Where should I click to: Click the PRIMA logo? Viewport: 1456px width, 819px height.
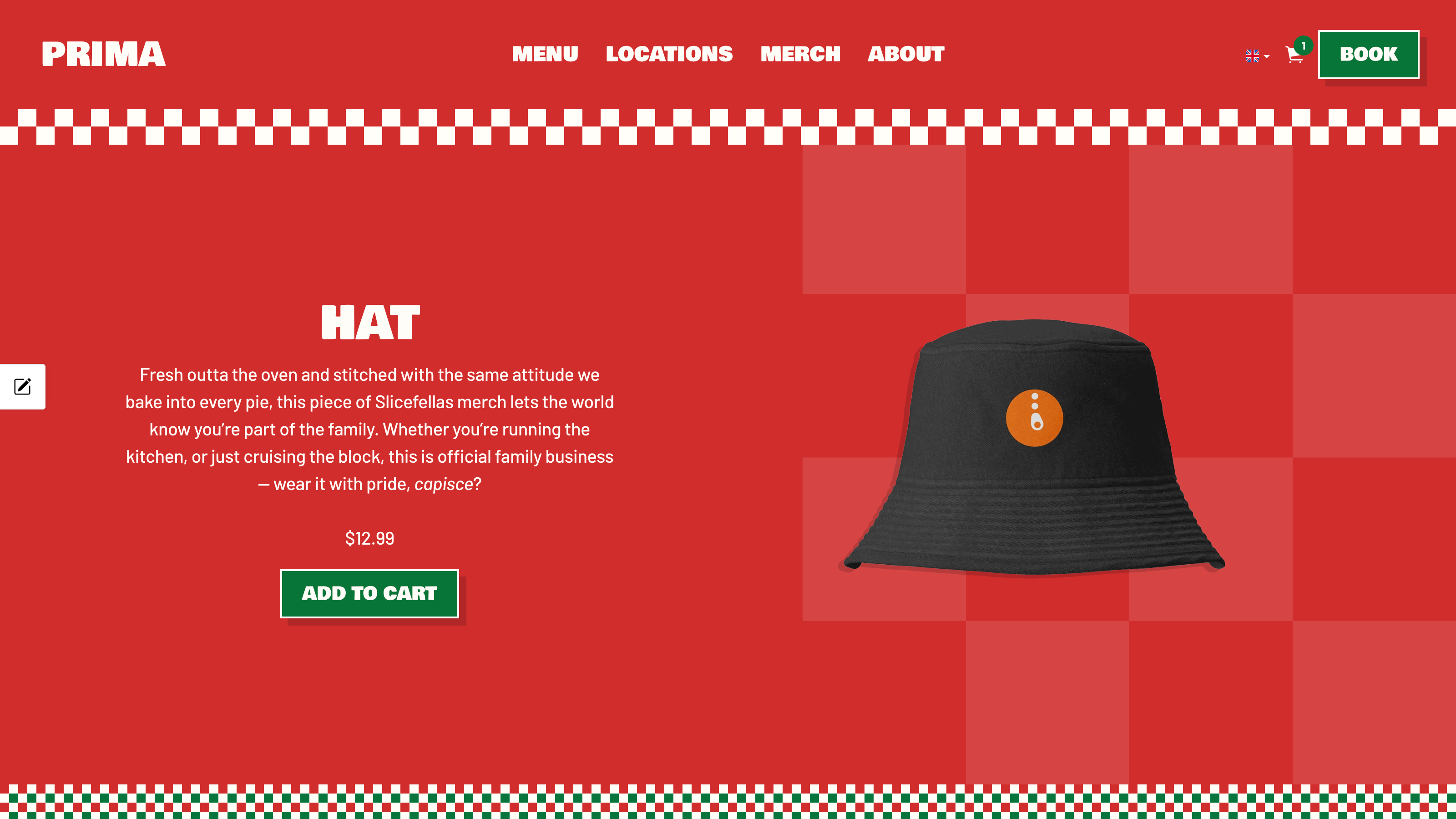pos(103,54)
